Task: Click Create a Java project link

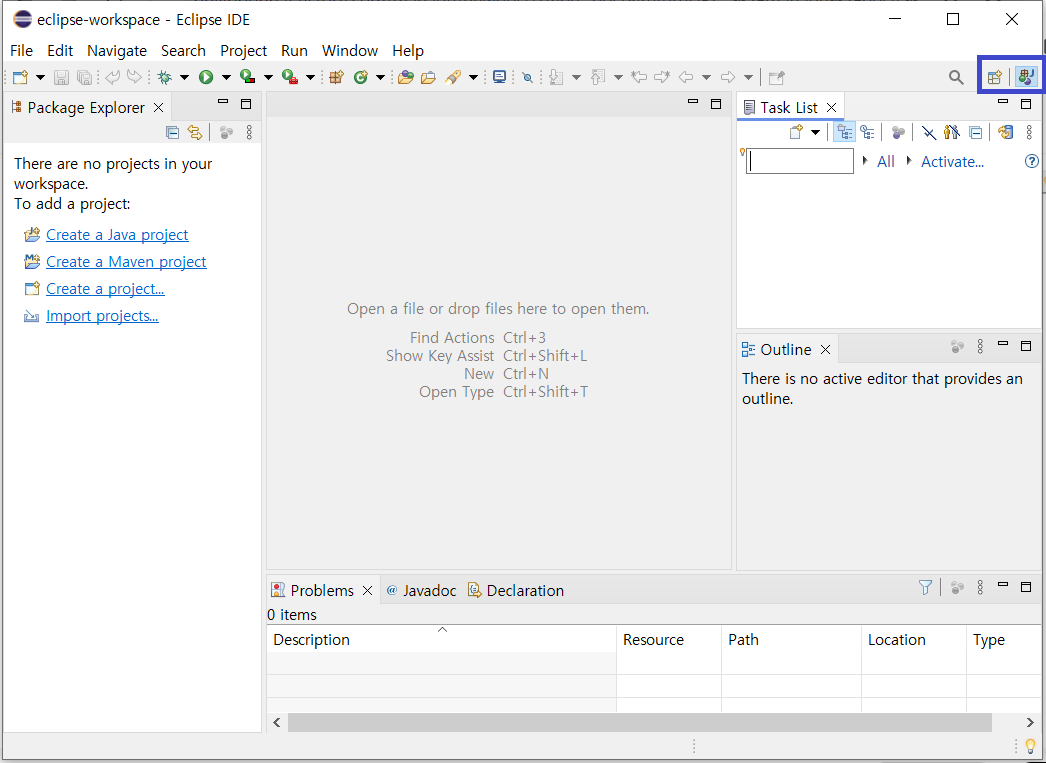Action: 117,235
